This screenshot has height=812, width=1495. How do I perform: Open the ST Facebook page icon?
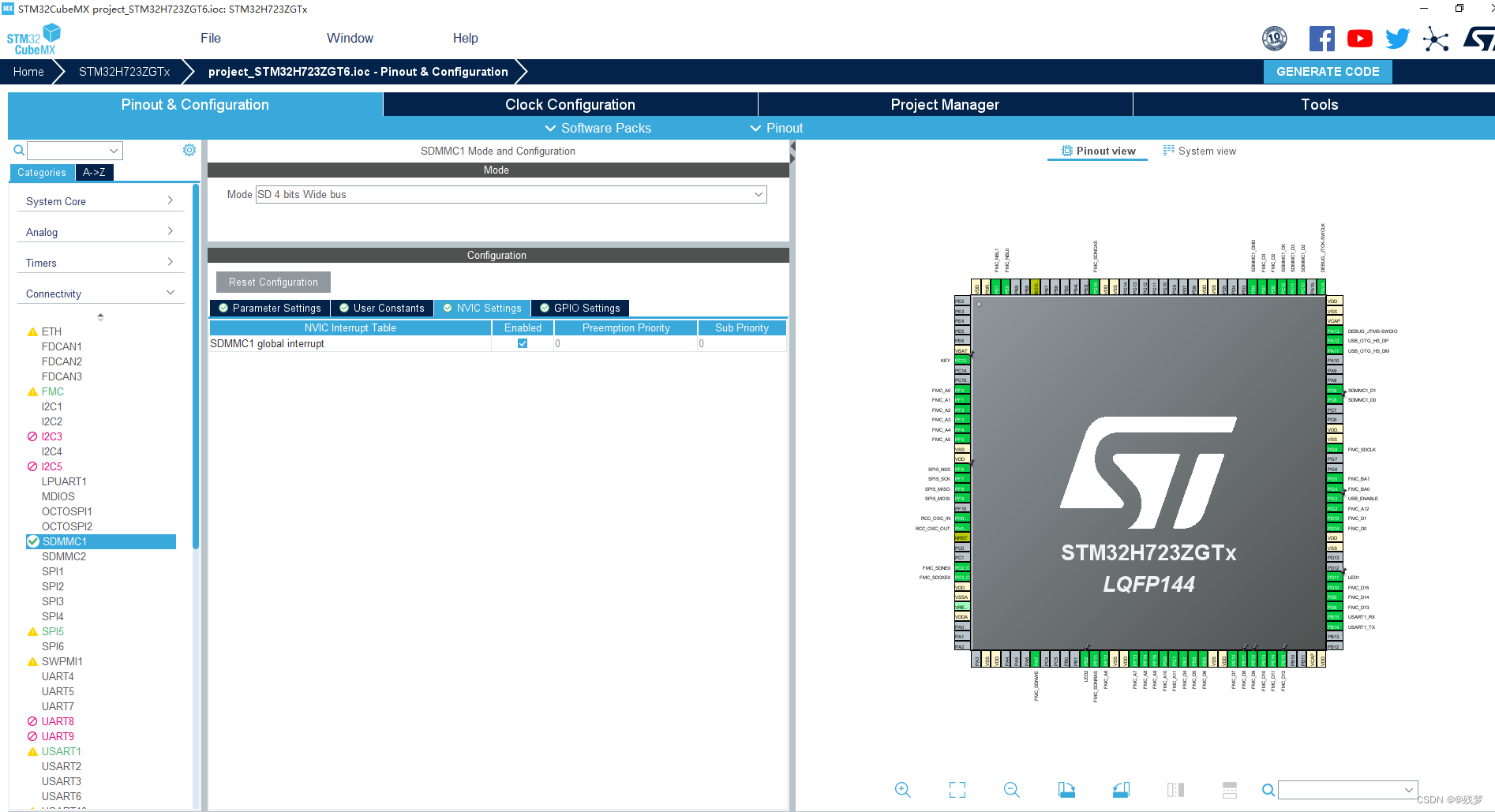pyautogui.click(x=1322, y=39)
